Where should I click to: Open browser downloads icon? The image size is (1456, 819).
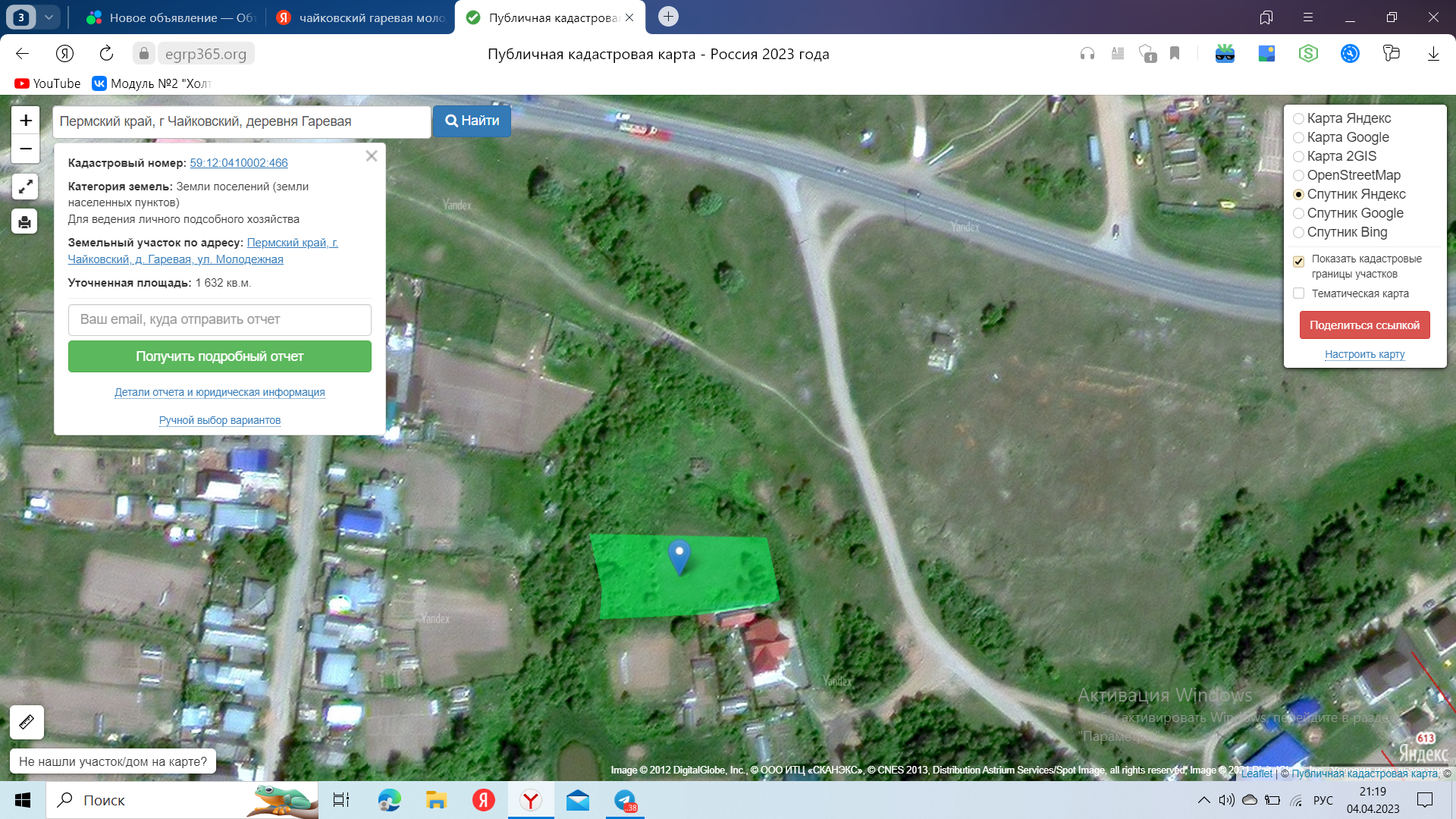(1432, 54)
